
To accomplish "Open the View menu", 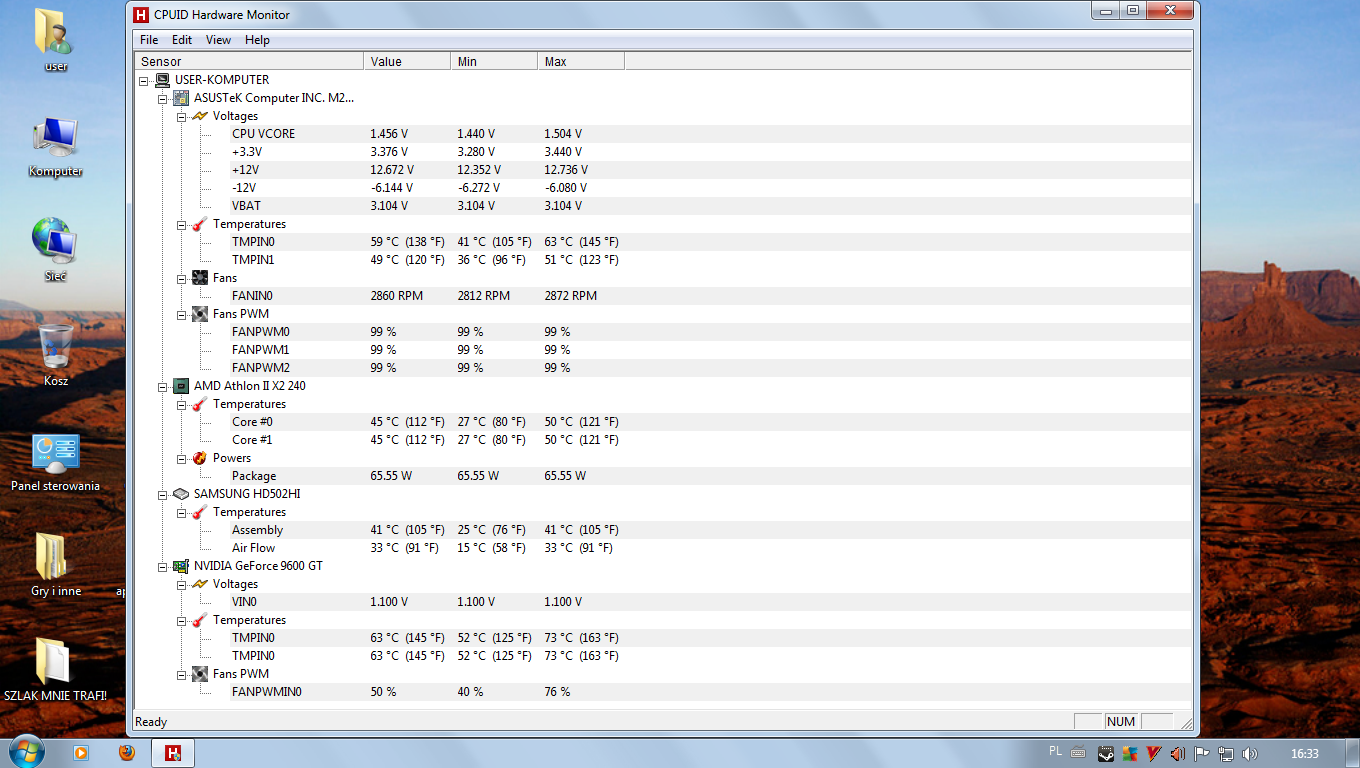I will [x=218, y=40].
